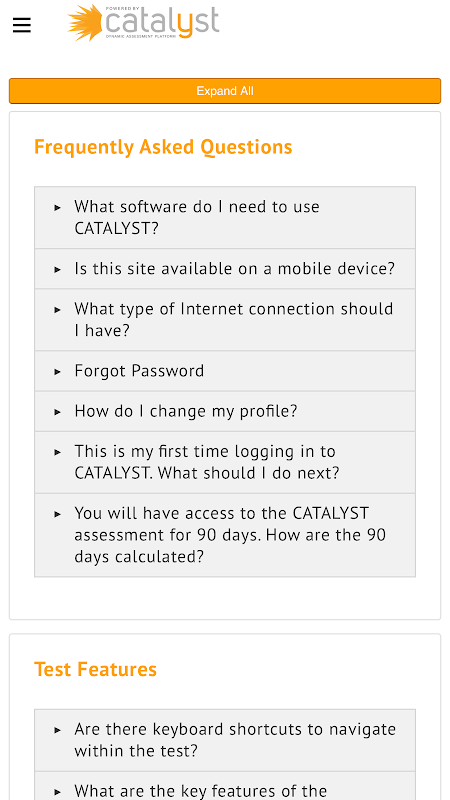Expand 'What software do I need' question
This screenshot has height=800, width=450.
[x=225, y=218]
